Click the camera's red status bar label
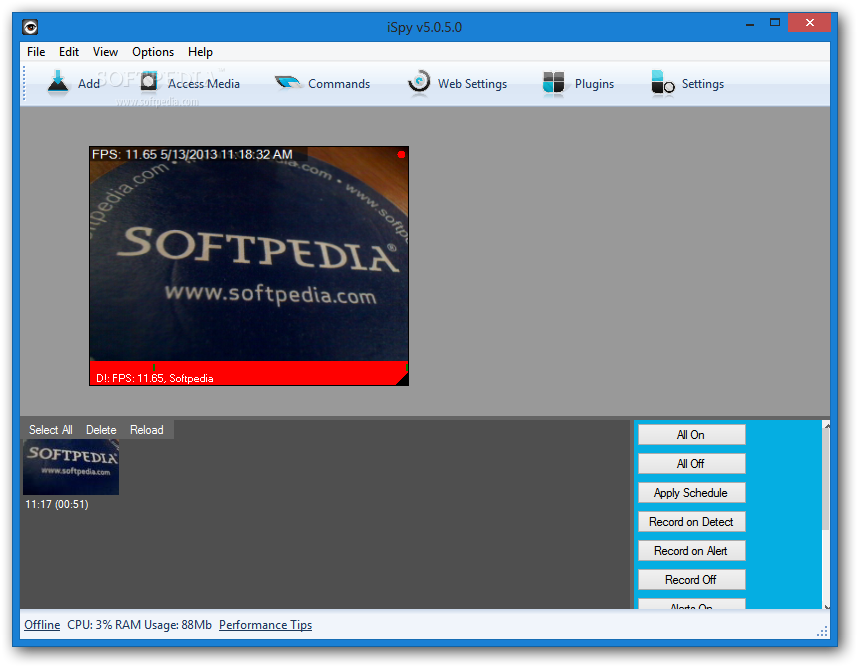 point(155,378)
